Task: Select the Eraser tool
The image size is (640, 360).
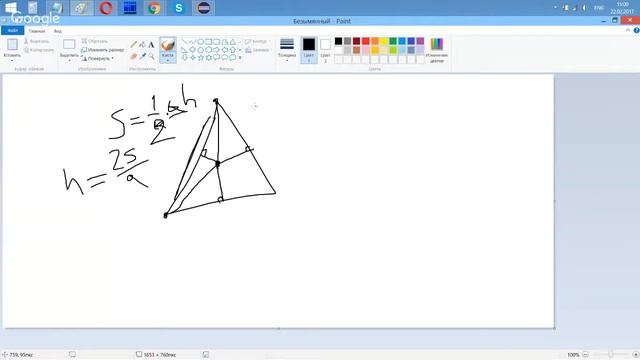Action: click(x=133, y=56)
